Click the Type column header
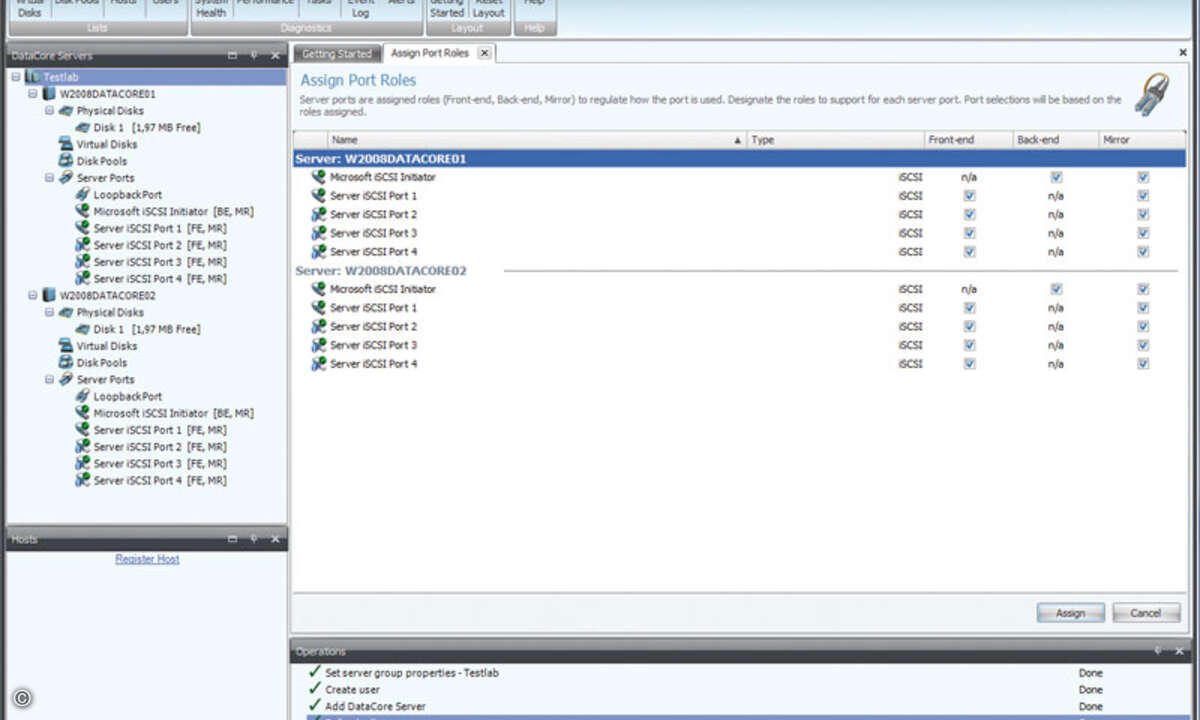This screenshot has width=1200, height=720. coord(836,140)
